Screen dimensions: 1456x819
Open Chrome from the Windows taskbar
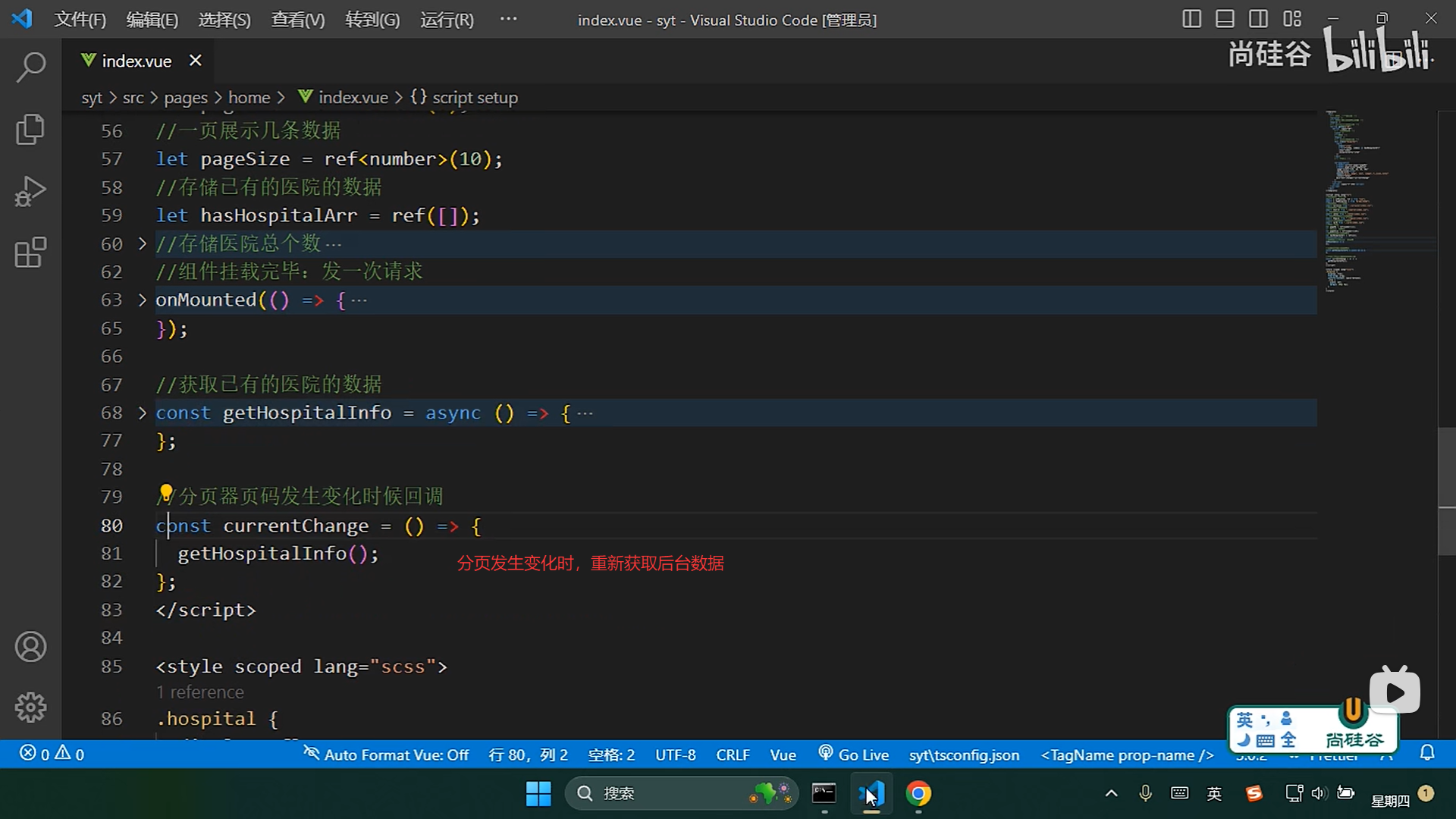918,794
